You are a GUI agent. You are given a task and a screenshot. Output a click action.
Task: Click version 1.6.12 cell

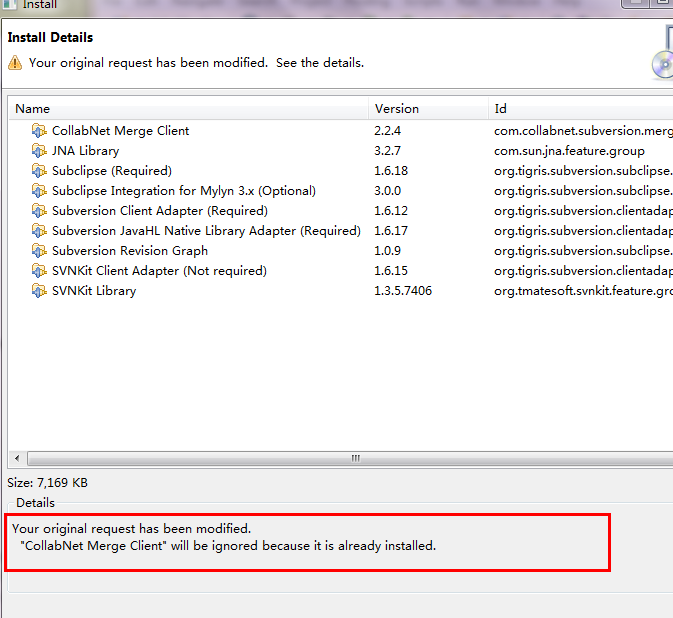pyautogui.click(x=391, y=211)
